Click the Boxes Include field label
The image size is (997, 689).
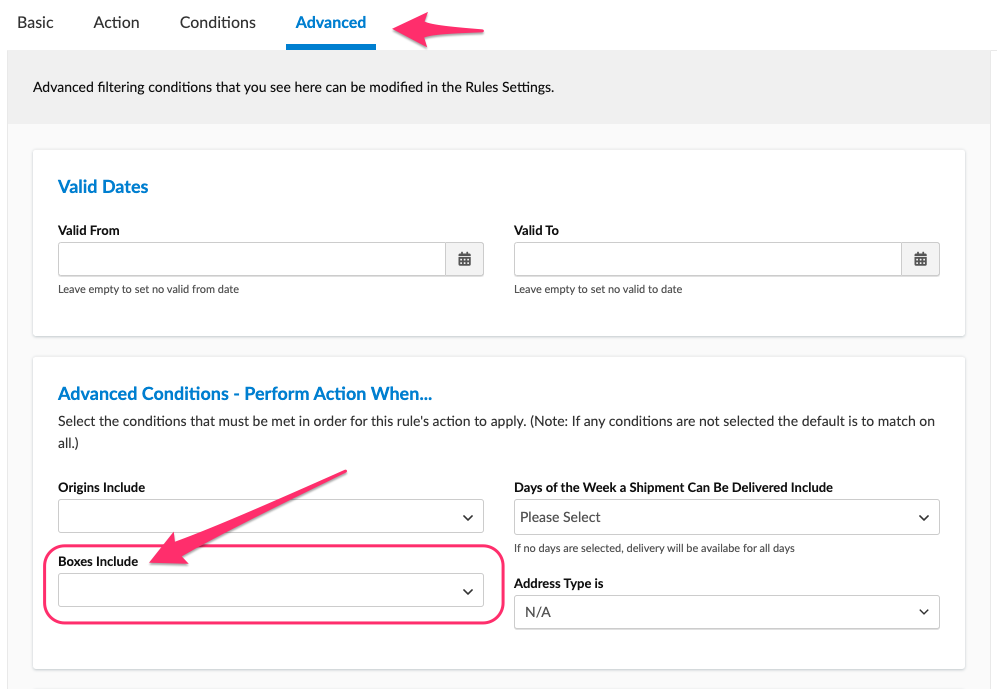98,562
